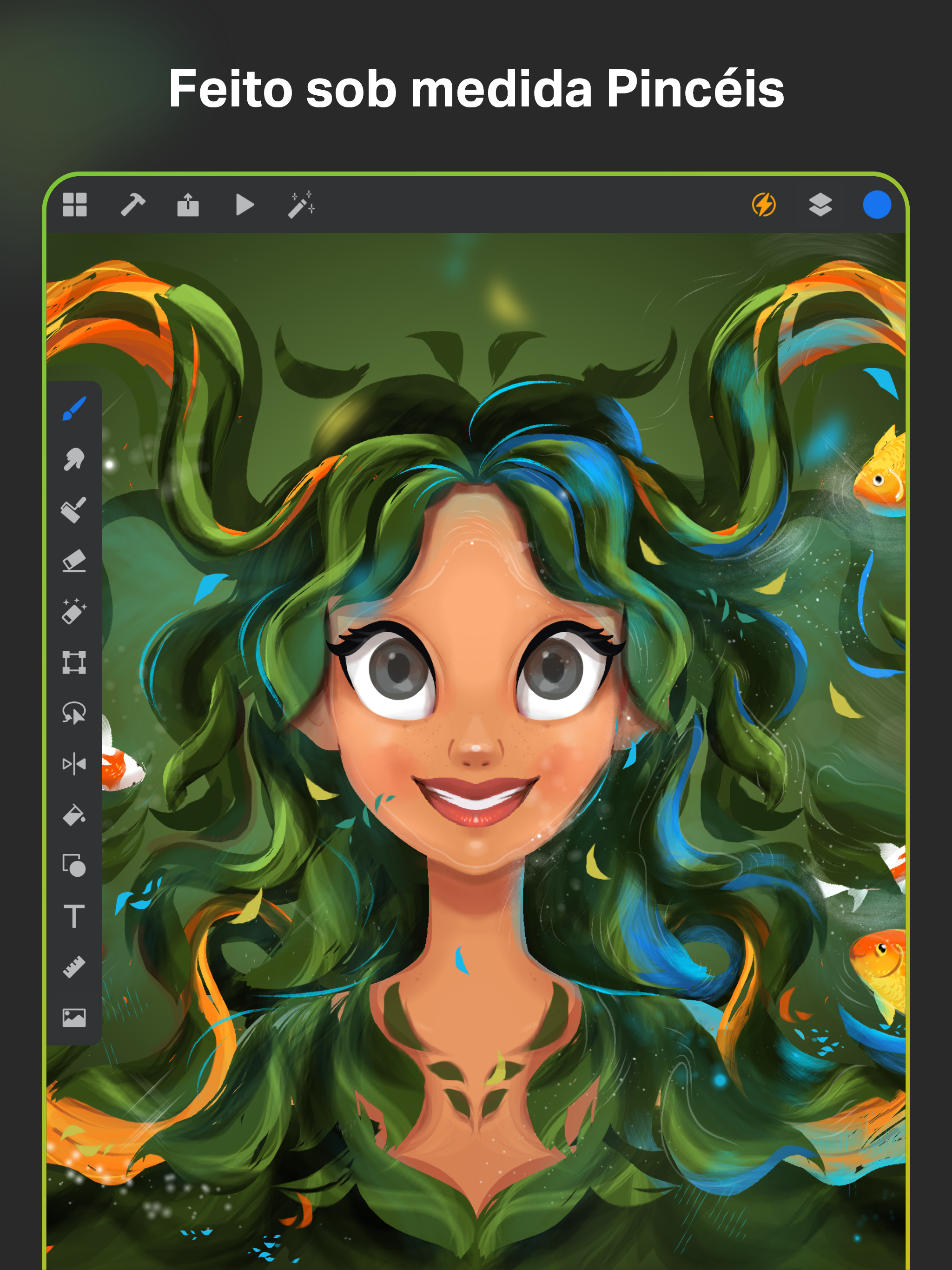Activate the Transform tool
This screenshot has width=952, height=1270.
pyautogui.click(x=74, y=662)
